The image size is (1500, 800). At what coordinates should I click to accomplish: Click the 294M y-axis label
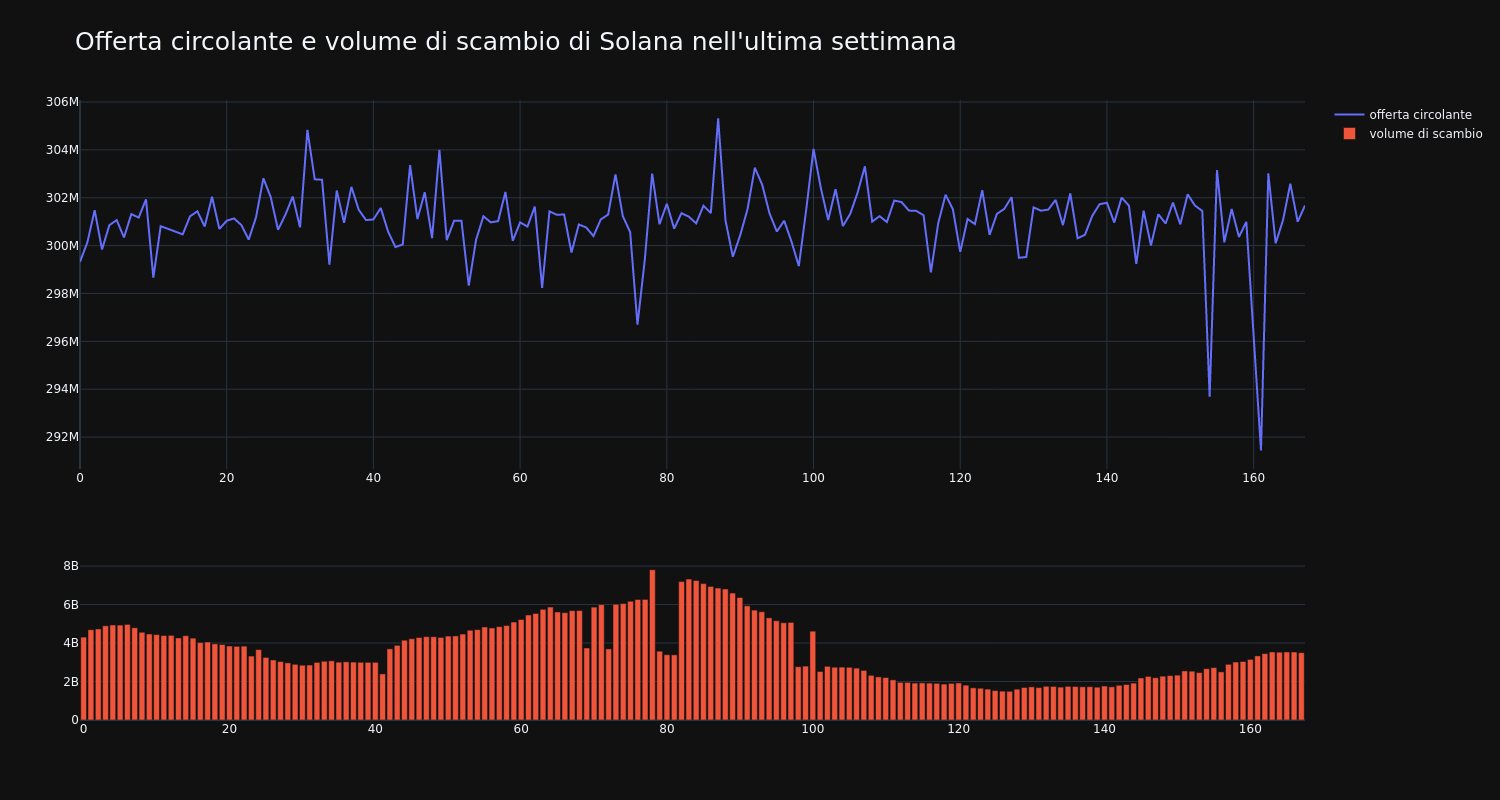click(x=62, y=389)
